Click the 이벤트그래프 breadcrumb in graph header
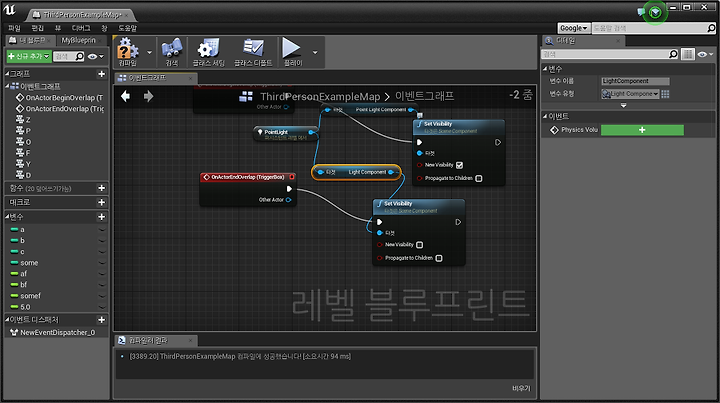720x403 pixels. [424, 96]
